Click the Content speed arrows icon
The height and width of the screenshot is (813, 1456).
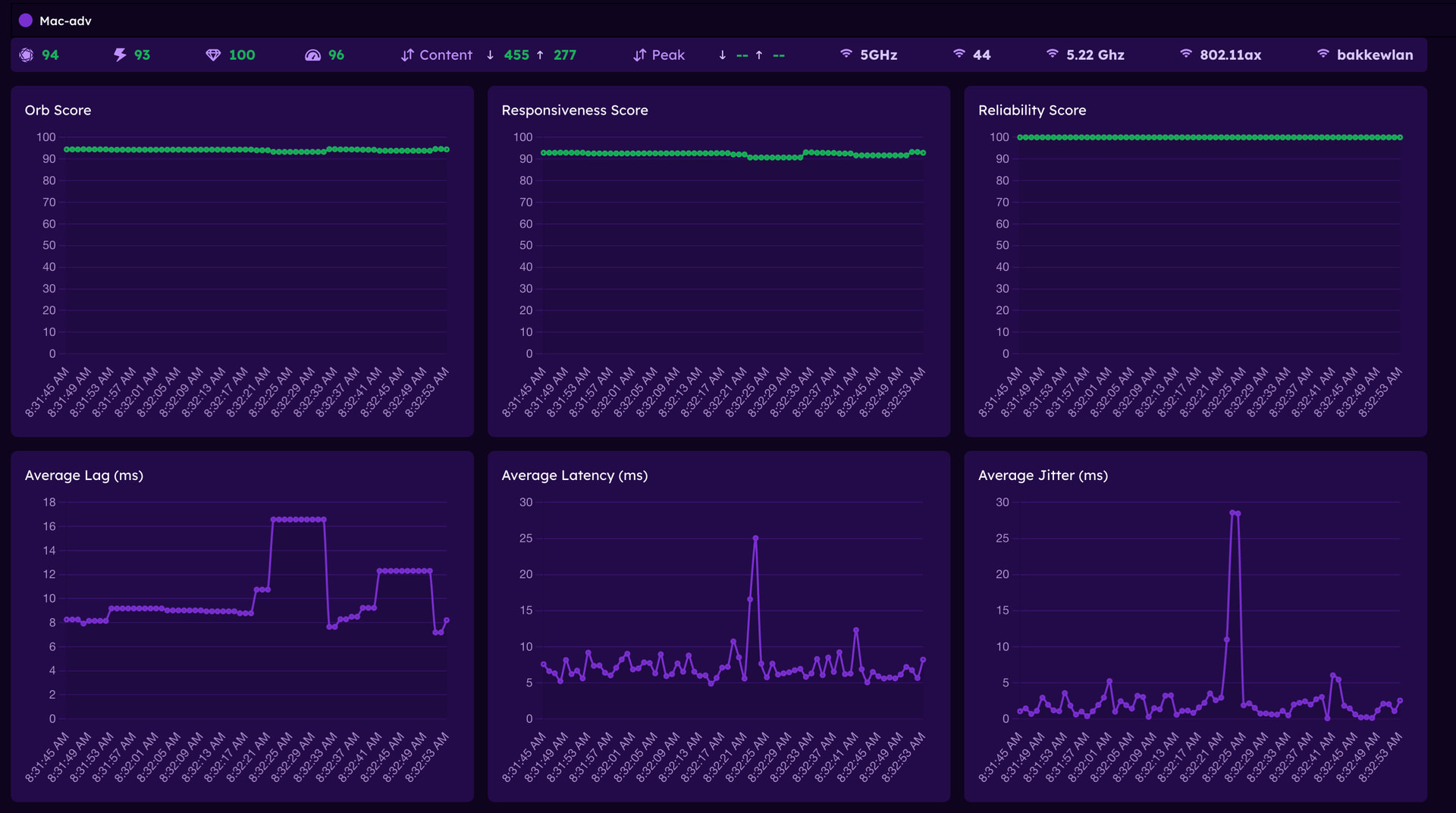tap(407, 55)
